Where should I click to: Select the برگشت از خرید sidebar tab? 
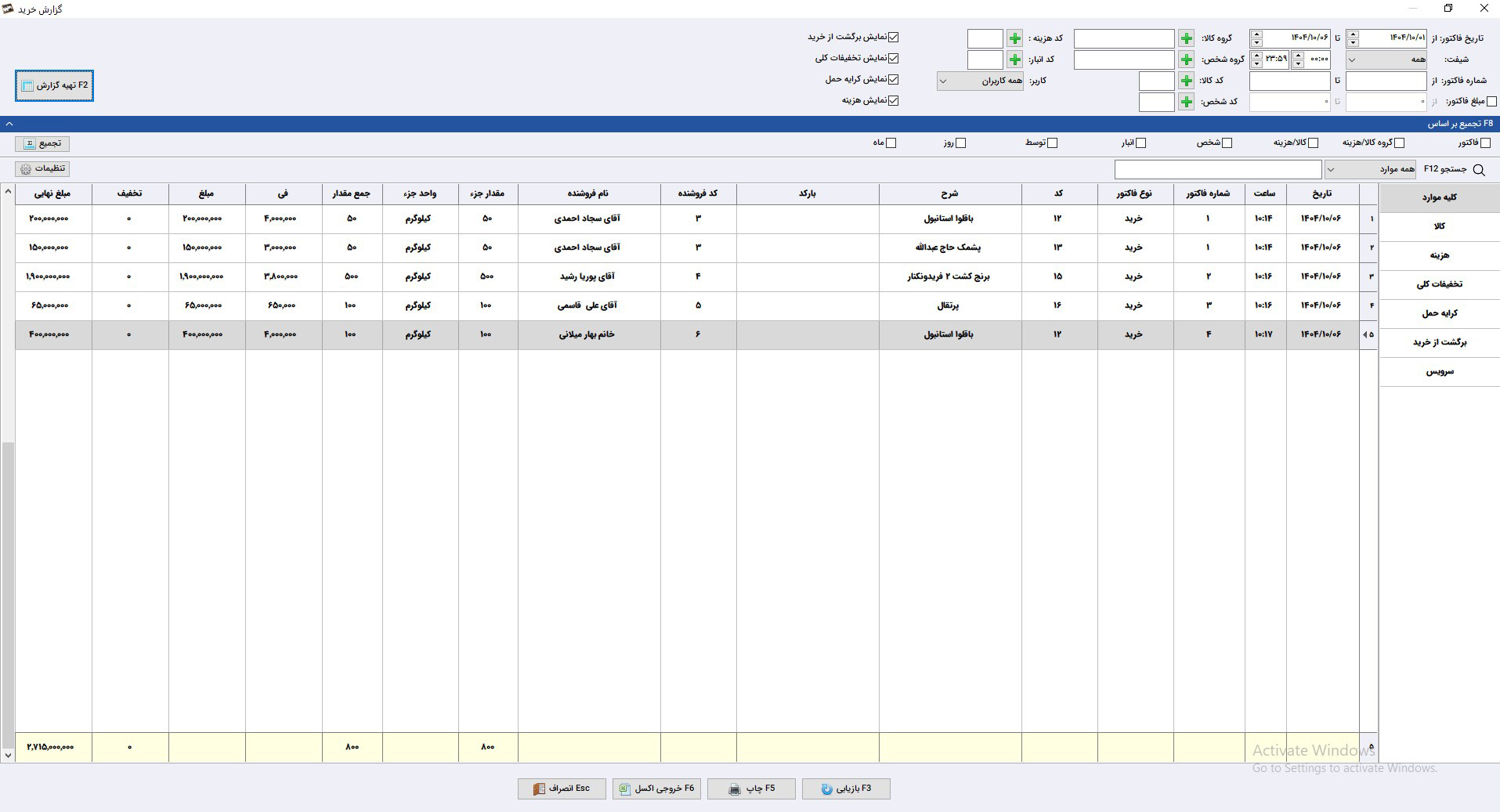(1440, 342)
